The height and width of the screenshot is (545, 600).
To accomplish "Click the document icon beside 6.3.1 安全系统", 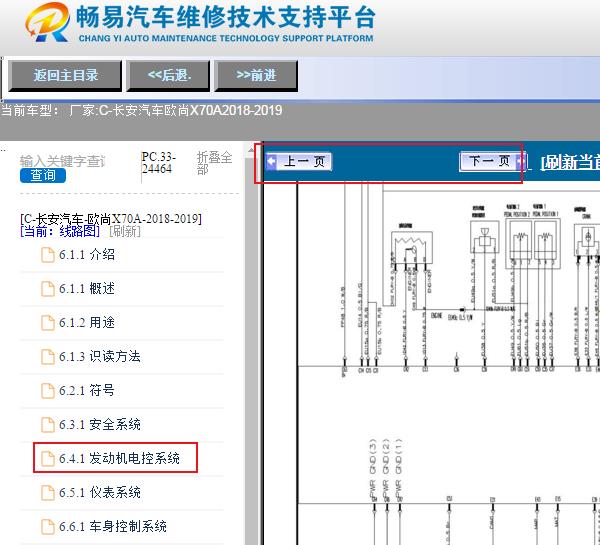I will (x=48, y=425).
